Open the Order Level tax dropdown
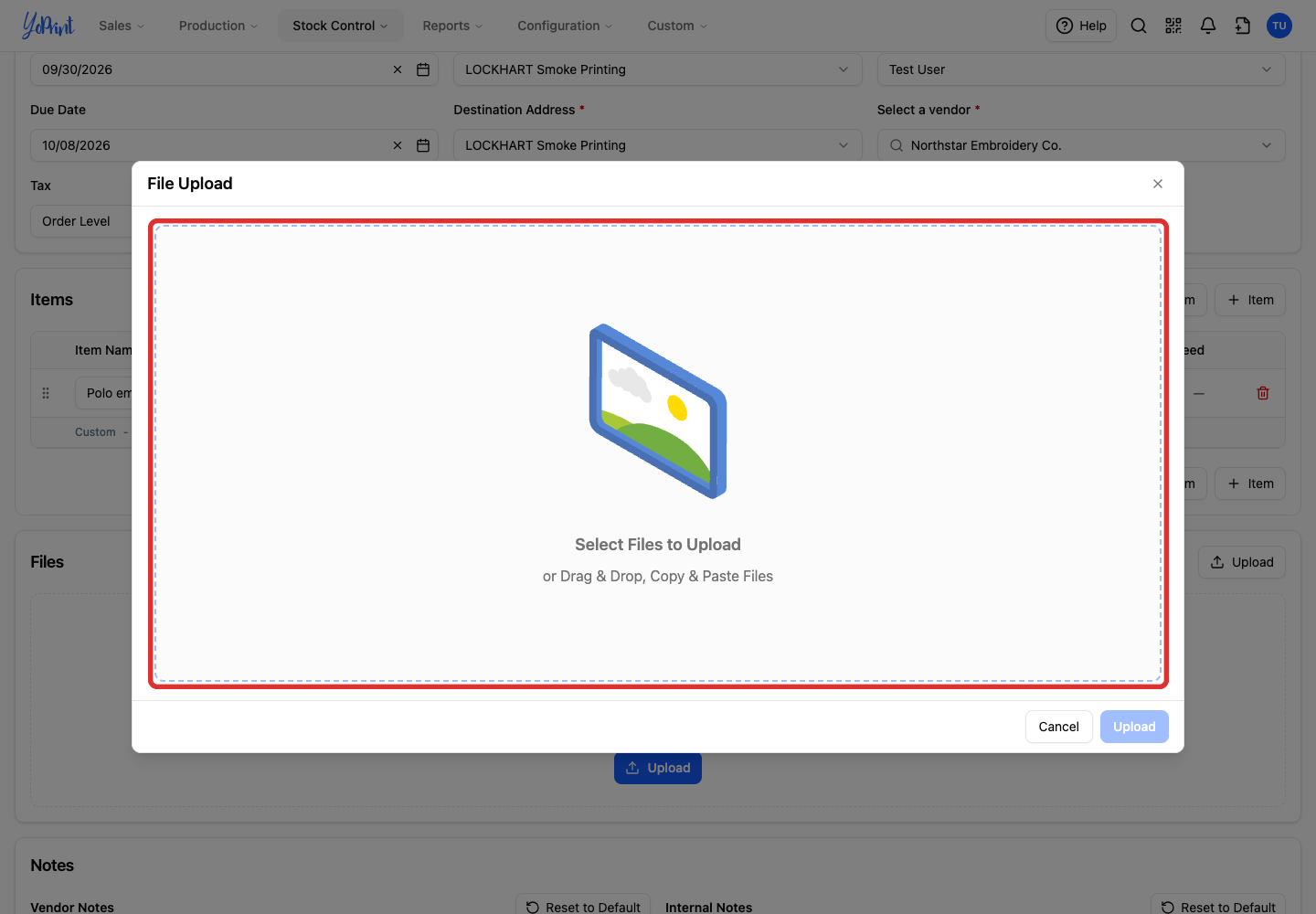Viewport: 1316px width, 914px height. [x=81, y=221]
